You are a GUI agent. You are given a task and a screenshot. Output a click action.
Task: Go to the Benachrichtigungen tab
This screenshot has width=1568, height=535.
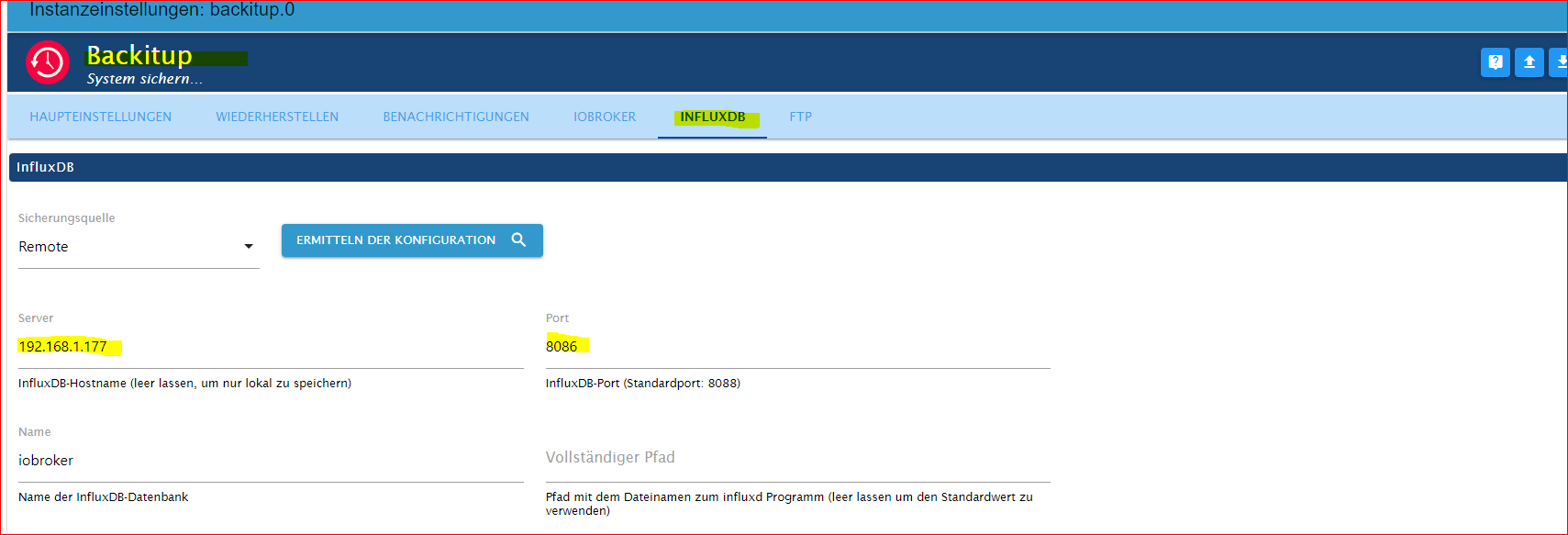(x=456, y=117)
